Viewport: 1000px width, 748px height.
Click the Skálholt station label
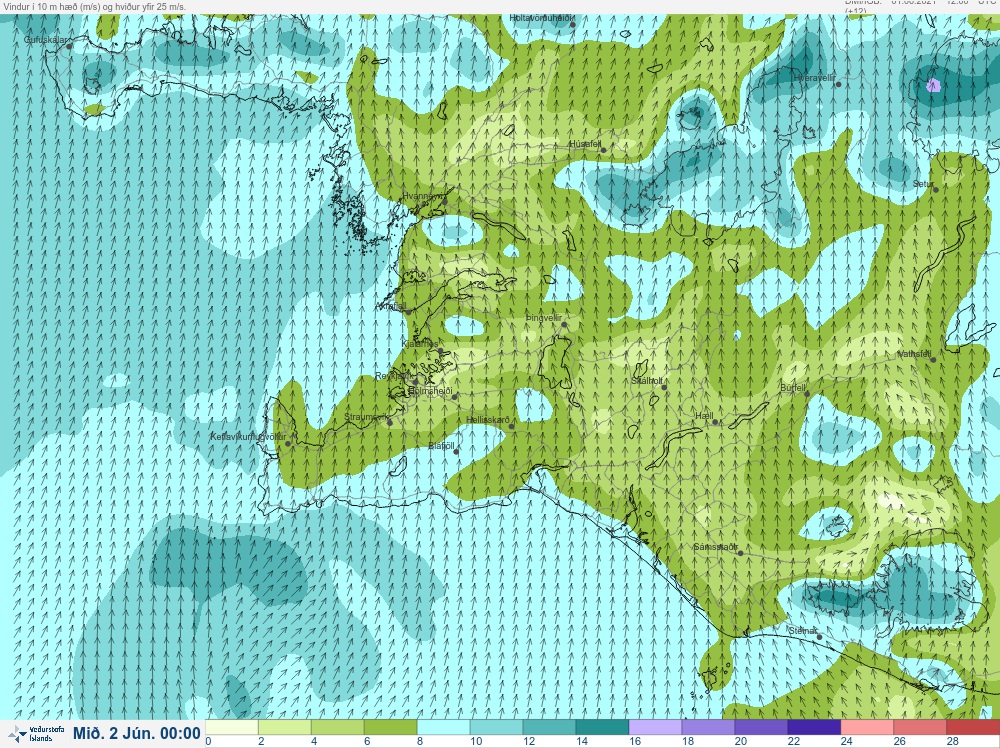point(647,381)
